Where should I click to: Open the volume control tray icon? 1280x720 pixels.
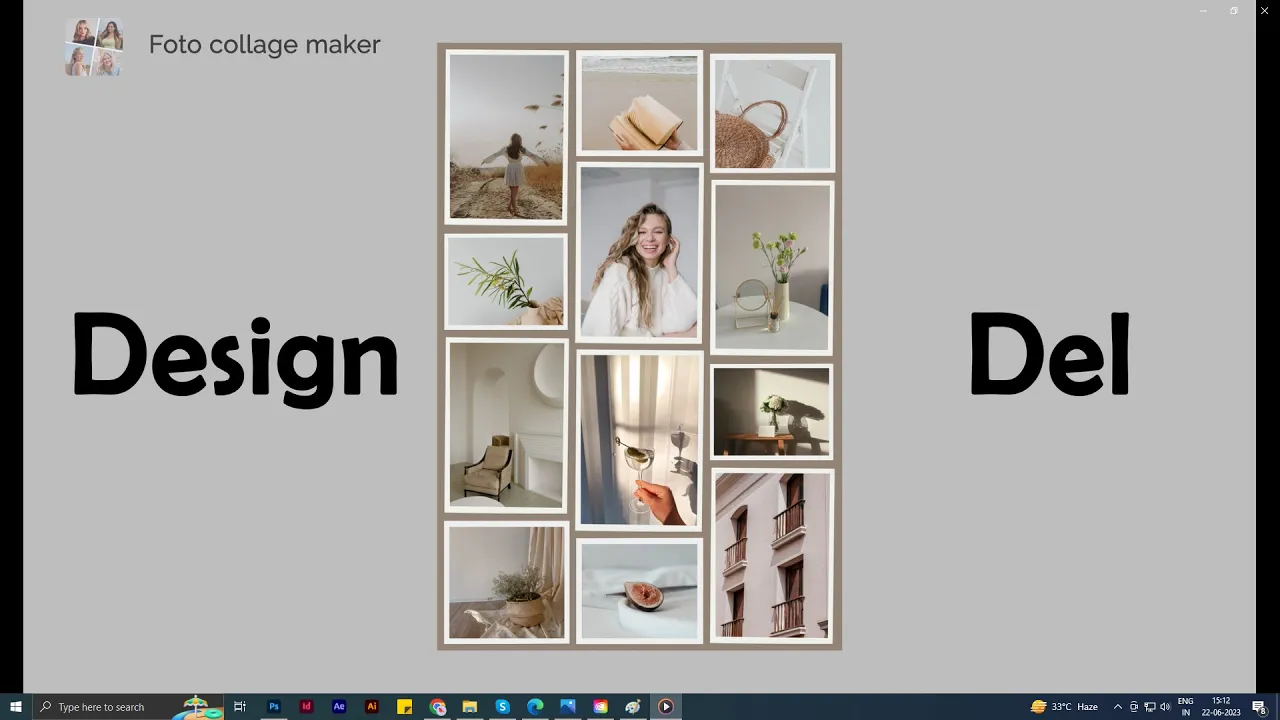point(1165,707)
